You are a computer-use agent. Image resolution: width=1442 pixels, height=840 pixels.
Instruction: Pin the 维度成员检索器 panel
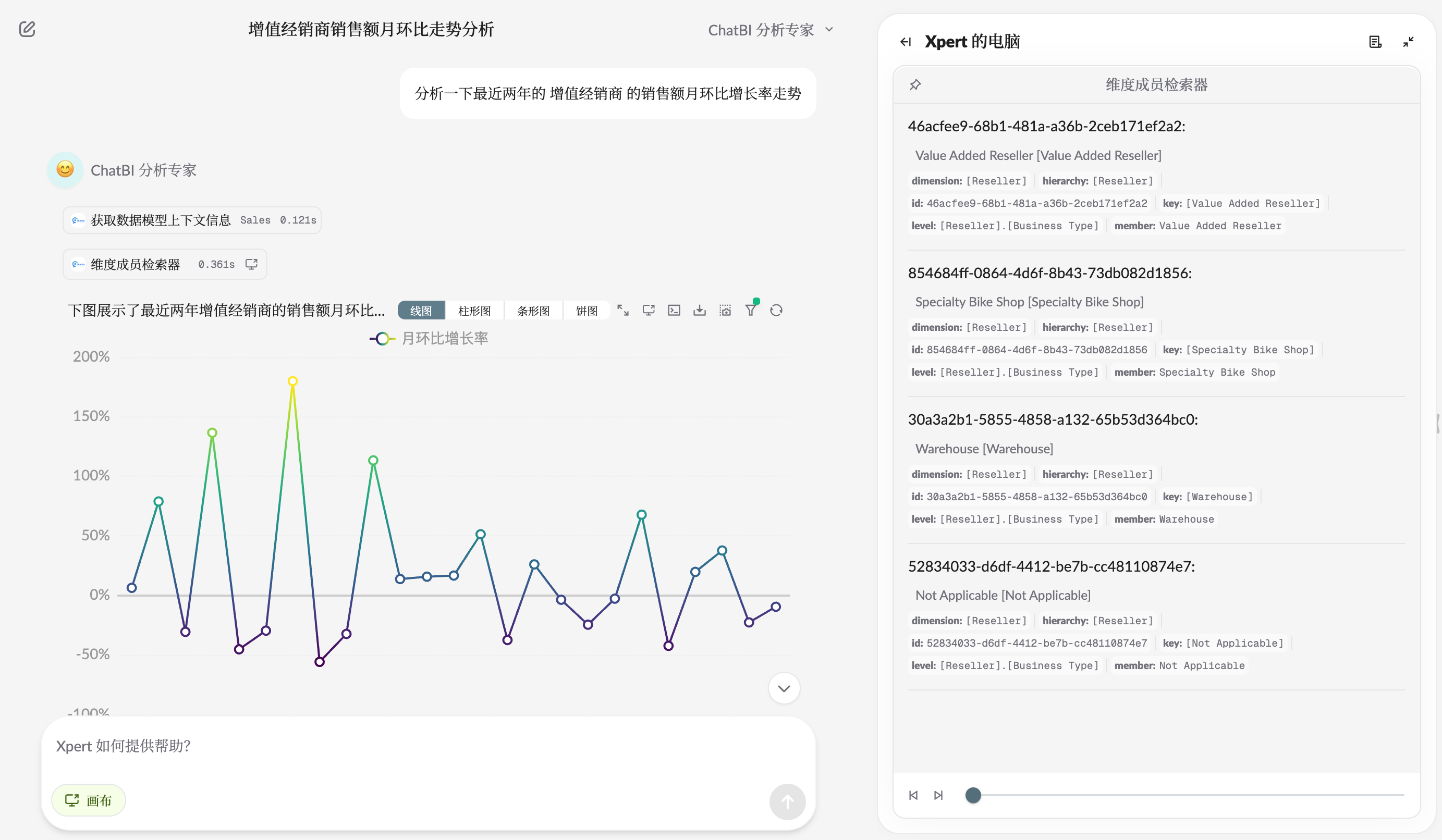tap(915, 84)
